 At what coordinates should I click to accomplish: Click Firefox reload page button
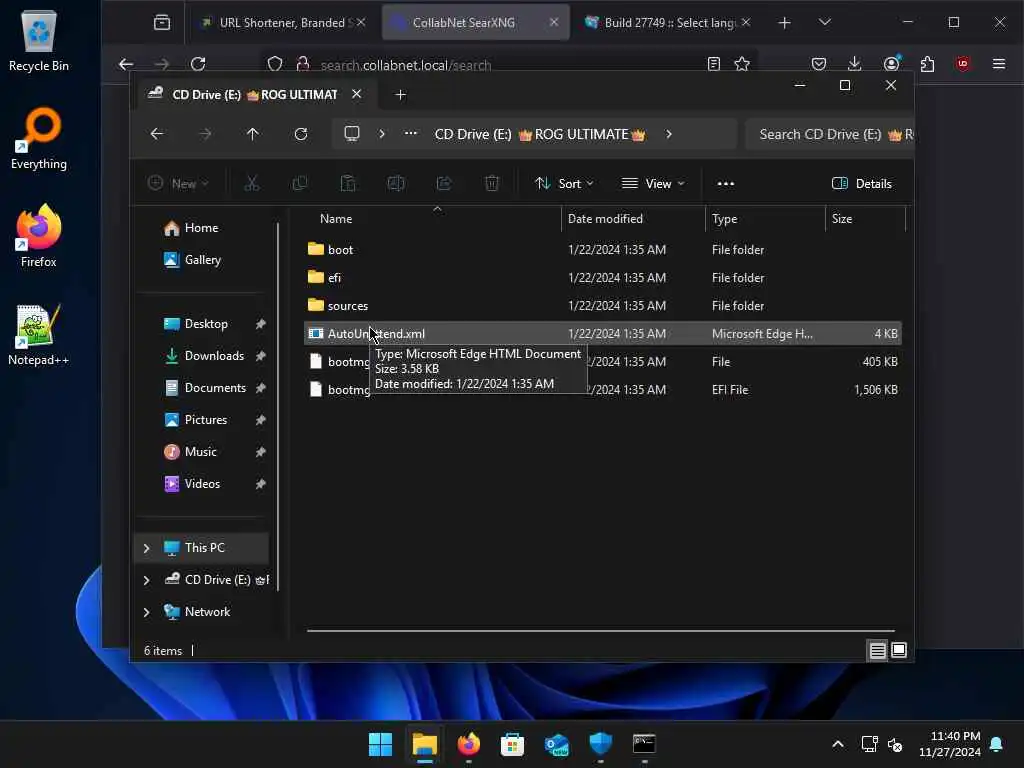[198, 64]
